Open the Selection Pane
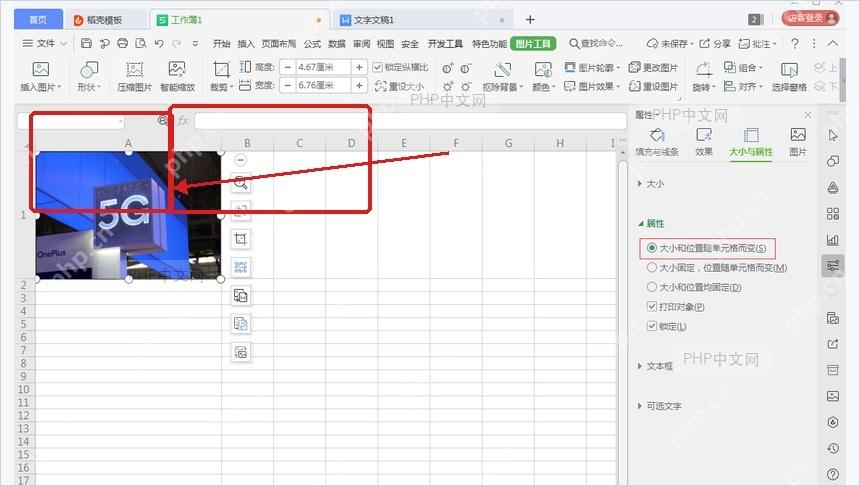The width and height of the screenshot is (860, 486). tap(789, 76)
